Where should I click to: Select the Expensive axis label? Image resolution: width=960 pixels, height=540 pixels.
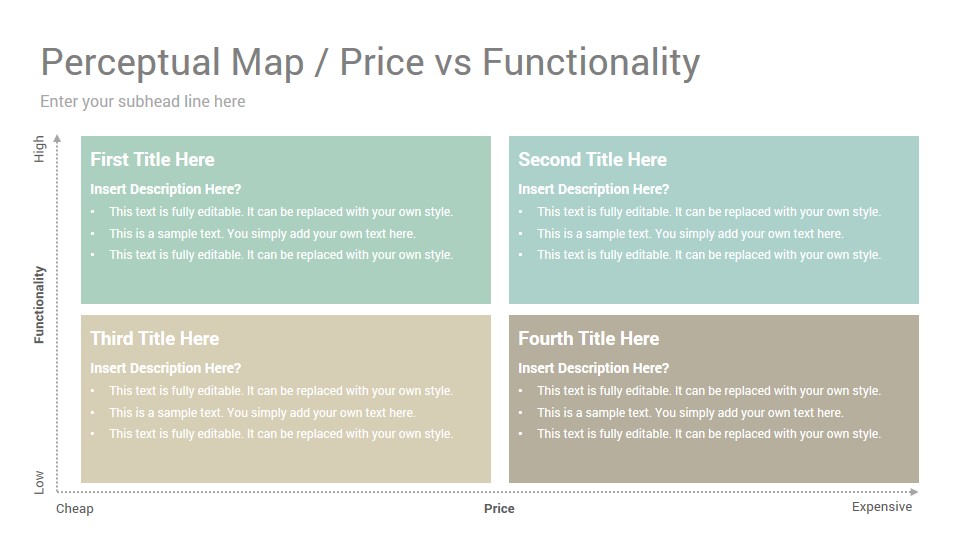[x=882, y=507]
